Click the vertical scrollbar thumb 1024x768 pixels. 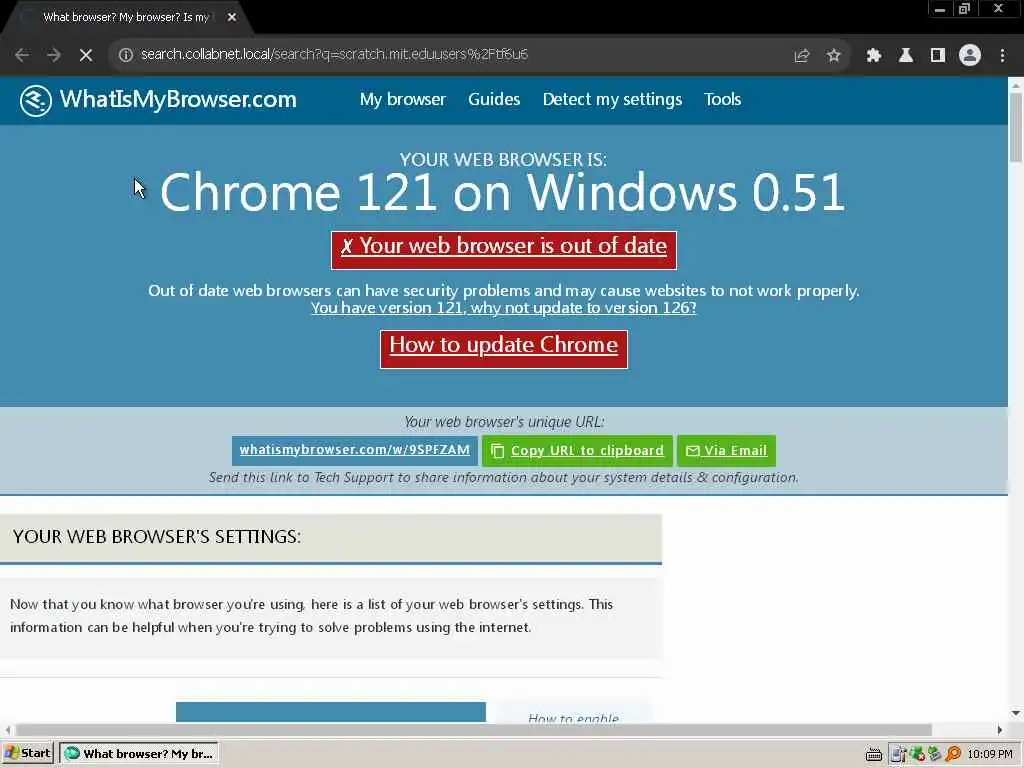1016,127
